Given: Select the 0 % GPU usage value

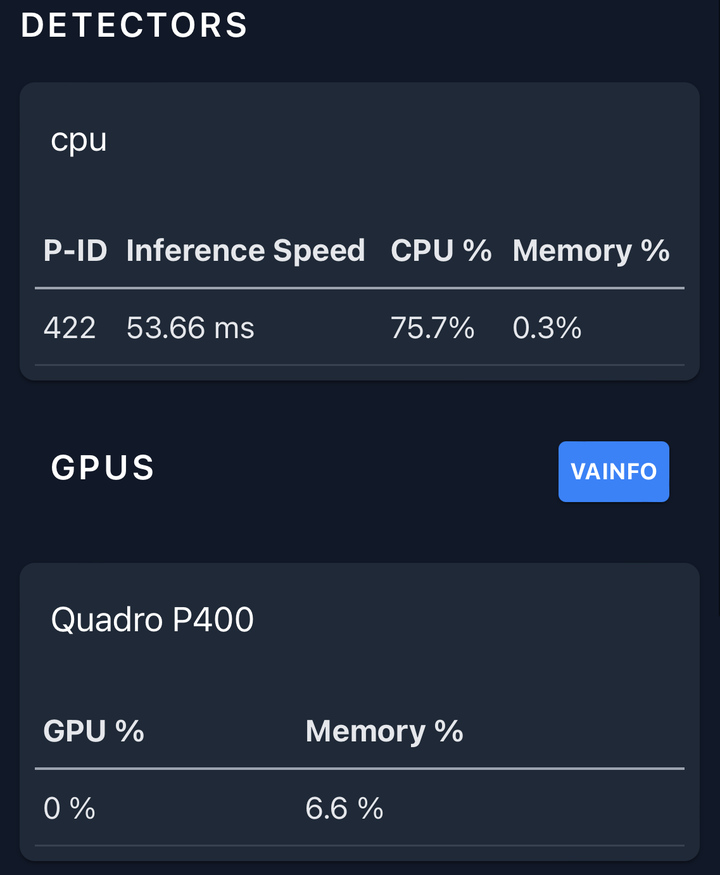Looking at the screenshot, I should 69,808.
